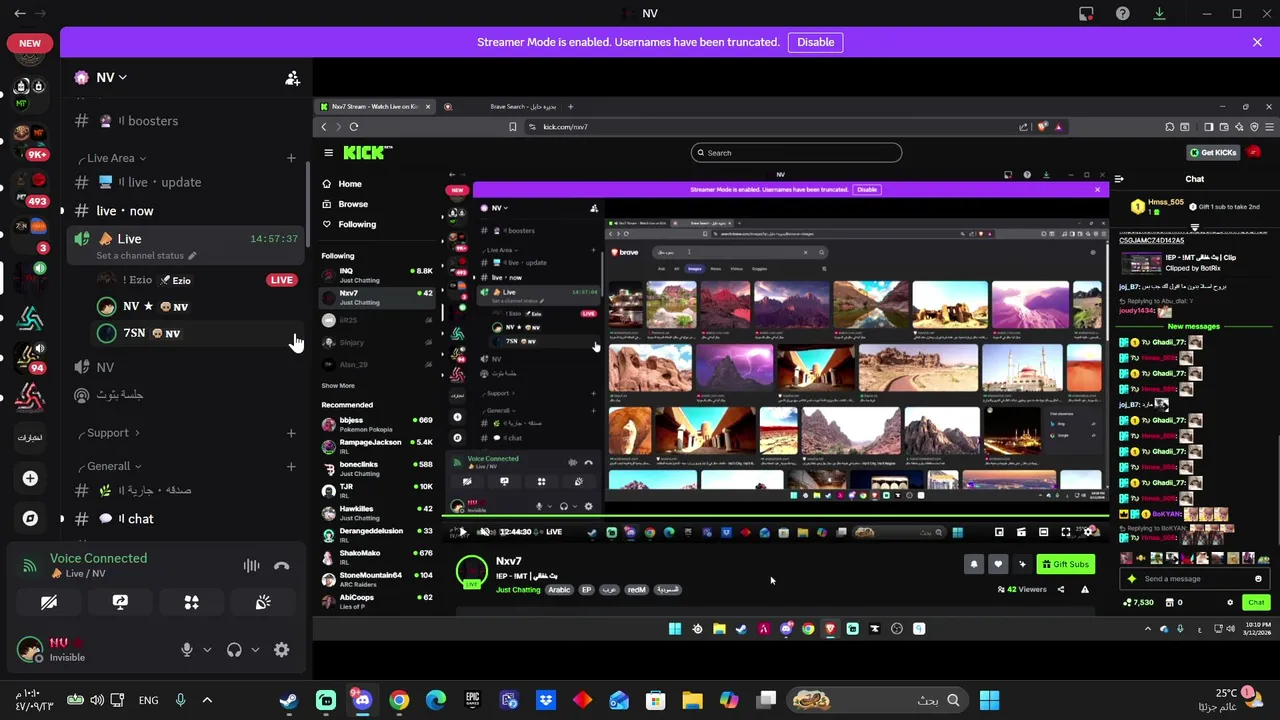Click the share your screen button

[120, 602]
